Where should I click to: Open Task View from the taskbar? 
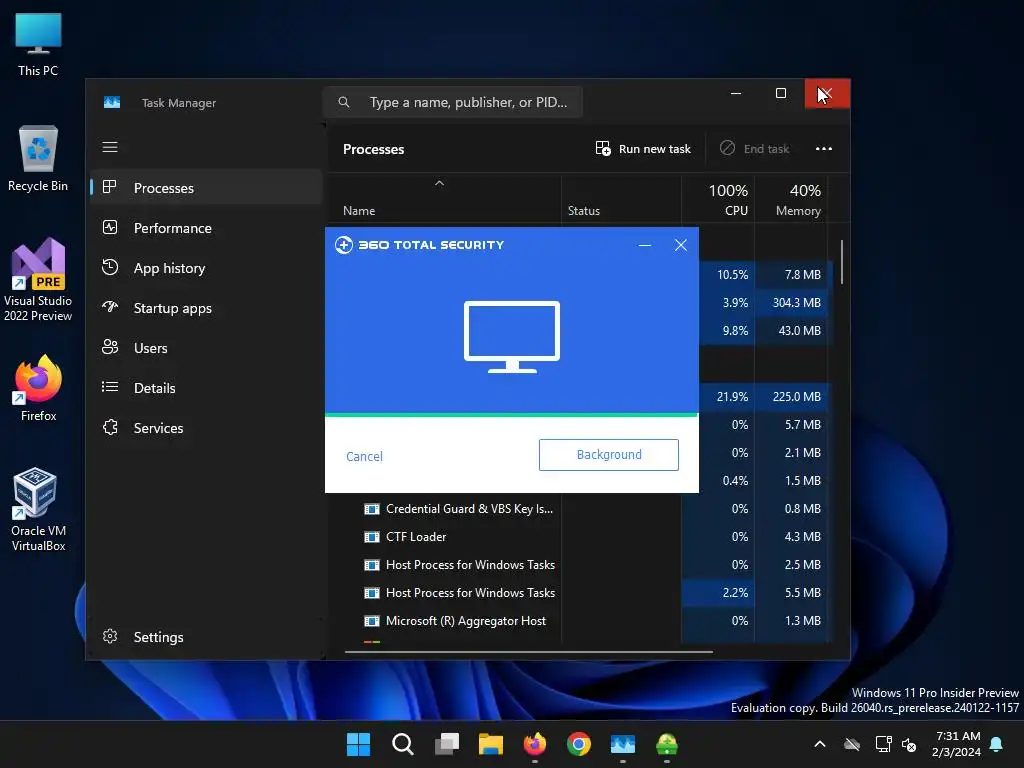point(447,744)
